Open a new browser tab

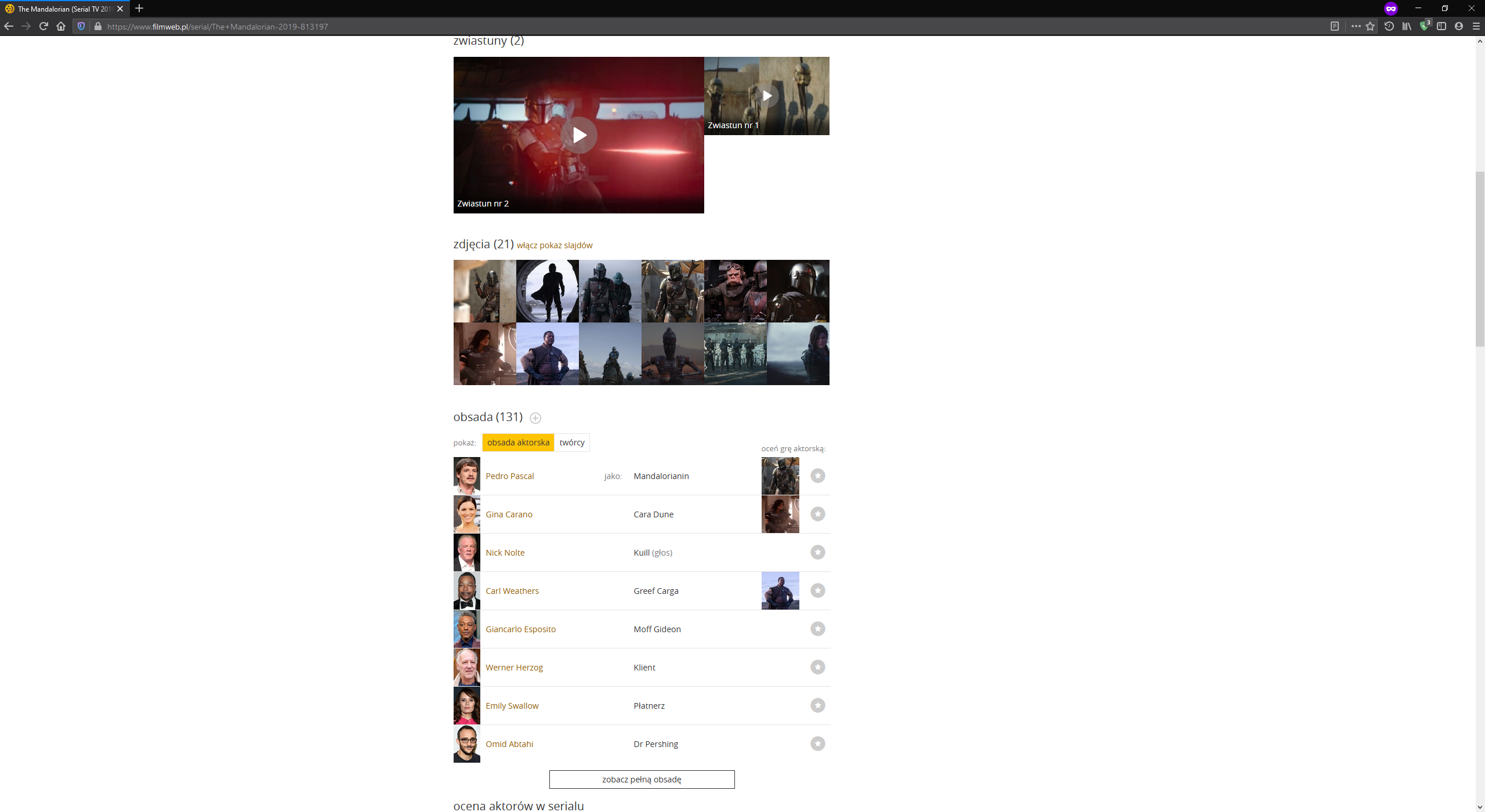pos(139,9)
